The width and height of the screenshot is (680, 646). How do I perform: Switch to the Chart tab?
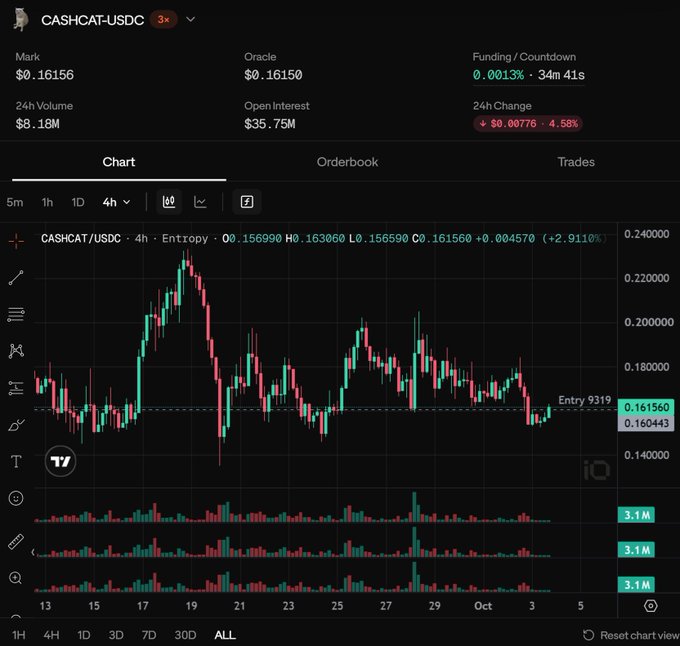pos(119,162)
